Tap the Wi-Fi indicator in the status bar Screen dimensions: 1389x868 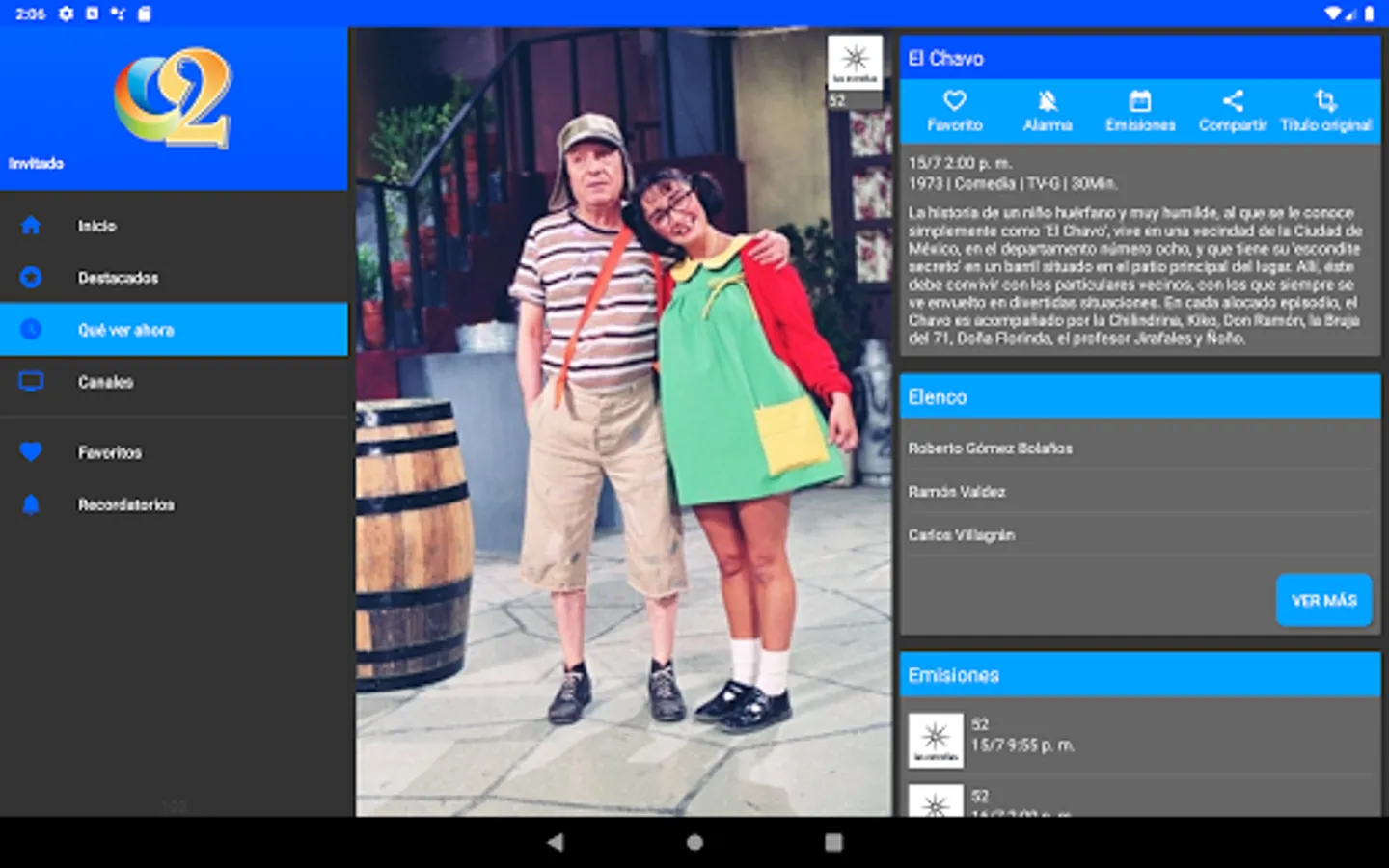1332,14
